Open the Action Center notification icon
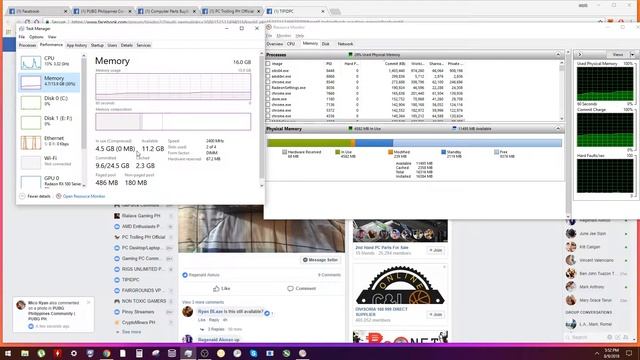640x360 pixels. tap(629, 353)
